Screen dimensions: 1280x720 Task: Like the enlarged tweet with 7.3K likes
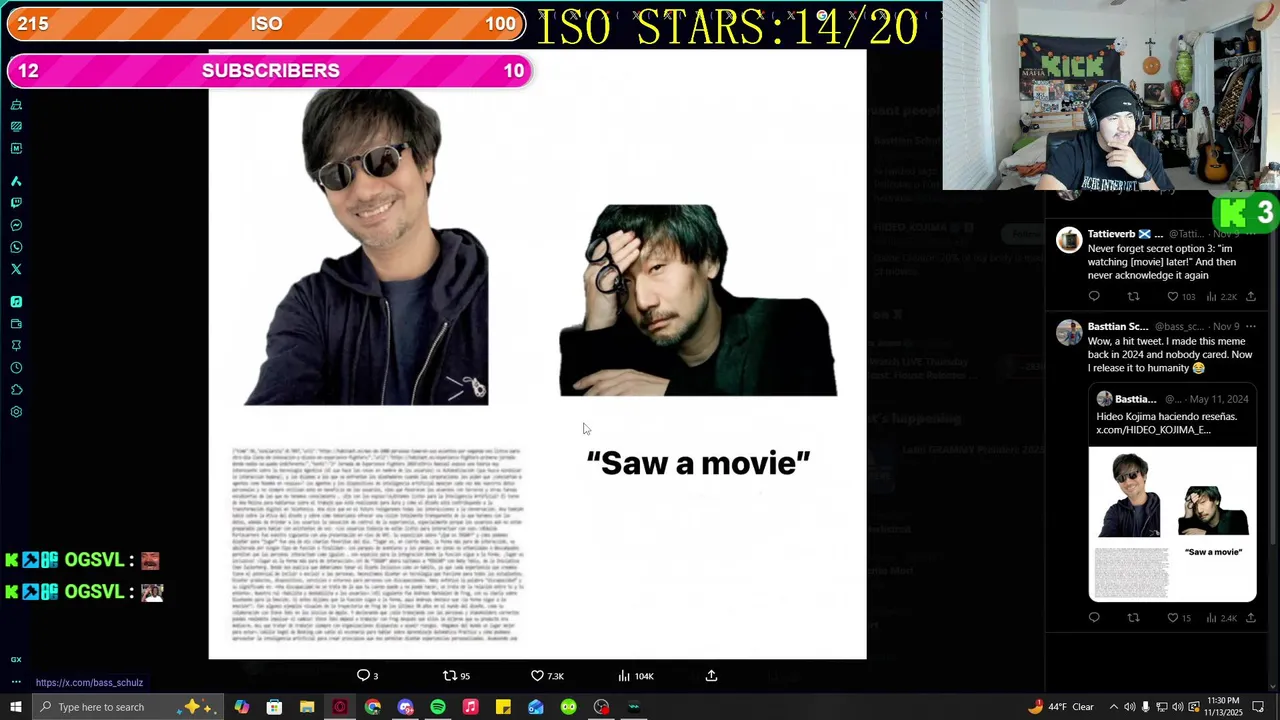point(547,676)
